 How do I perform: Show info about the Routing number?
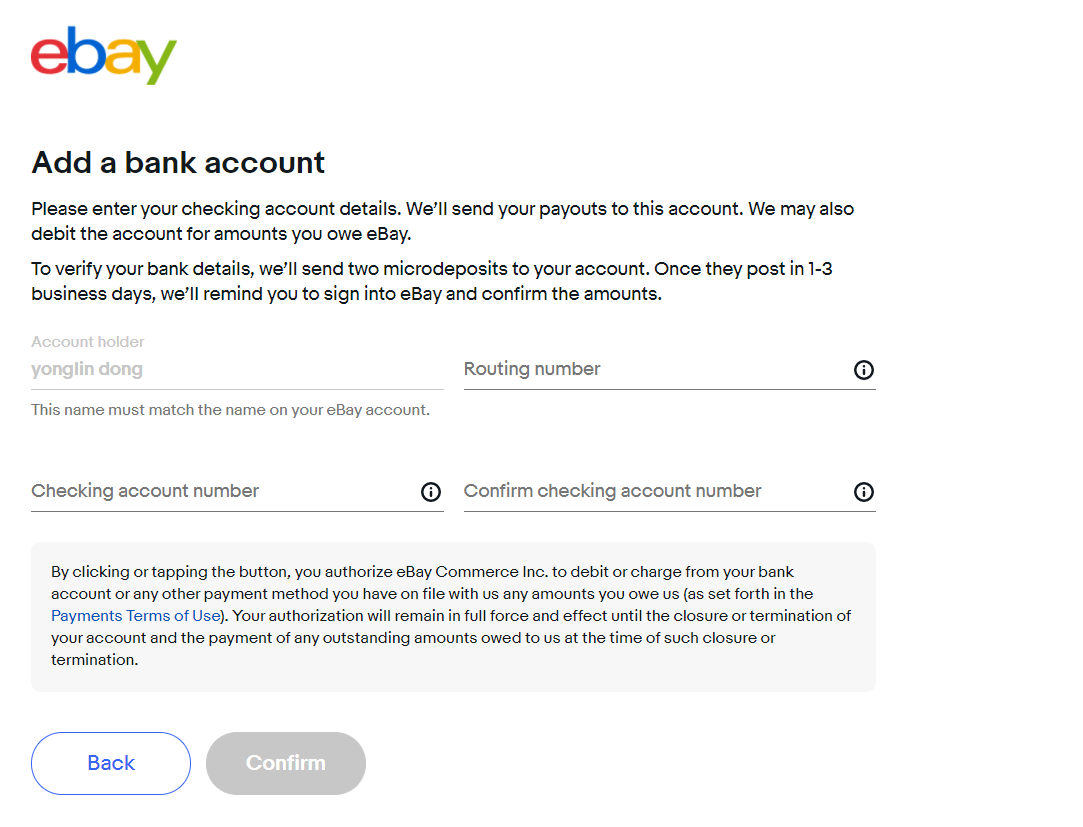(864, 370)
